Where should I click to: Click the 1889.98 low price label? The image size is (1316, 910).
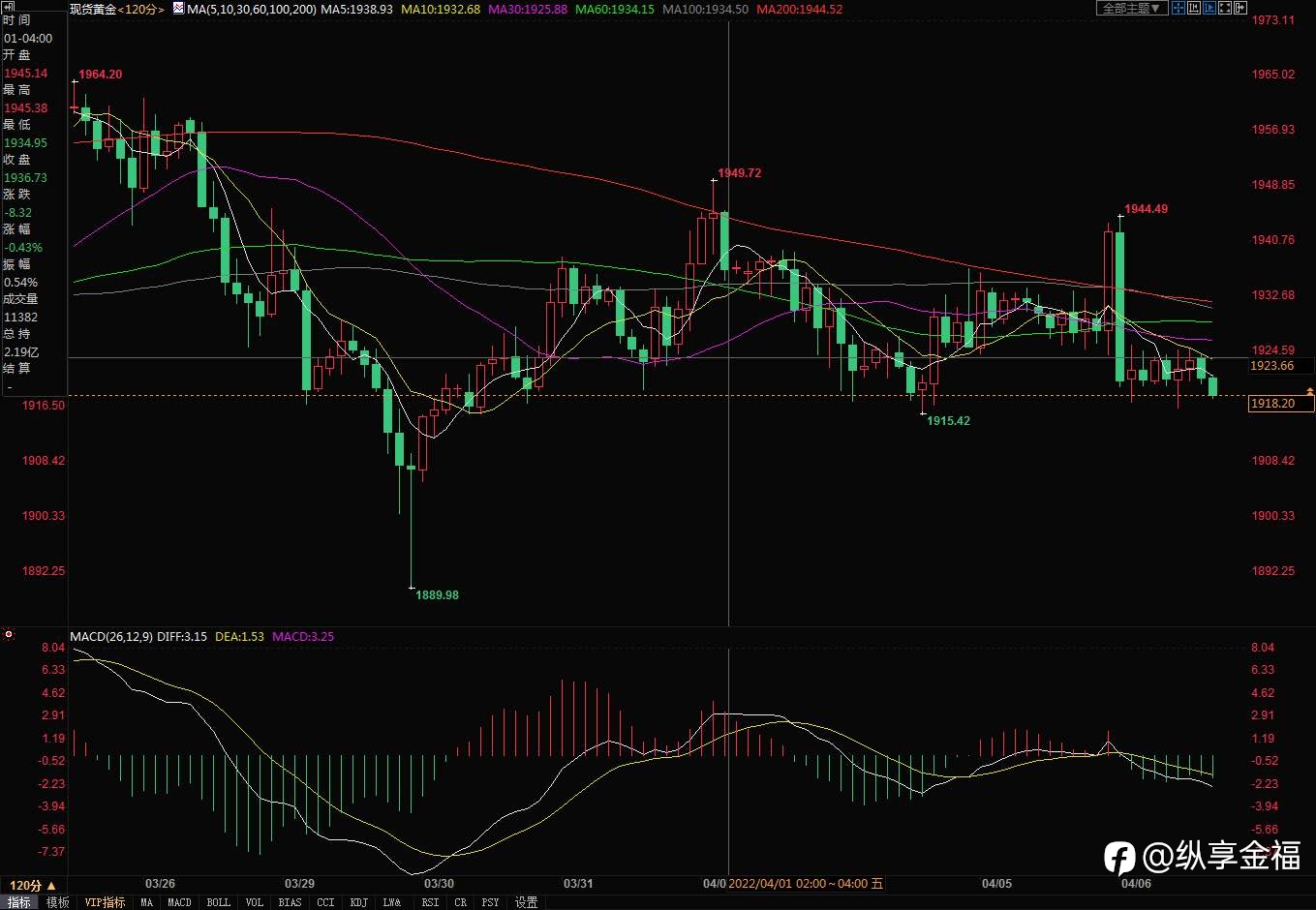(437, 595)
